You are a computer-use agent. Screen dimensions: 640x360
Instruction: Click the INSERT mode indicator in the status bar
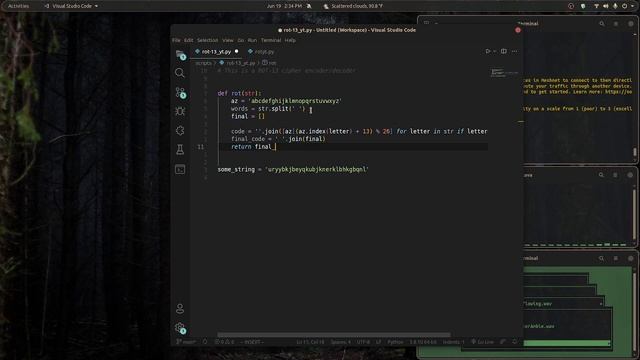pyautogui.click(x=252, y=342)
